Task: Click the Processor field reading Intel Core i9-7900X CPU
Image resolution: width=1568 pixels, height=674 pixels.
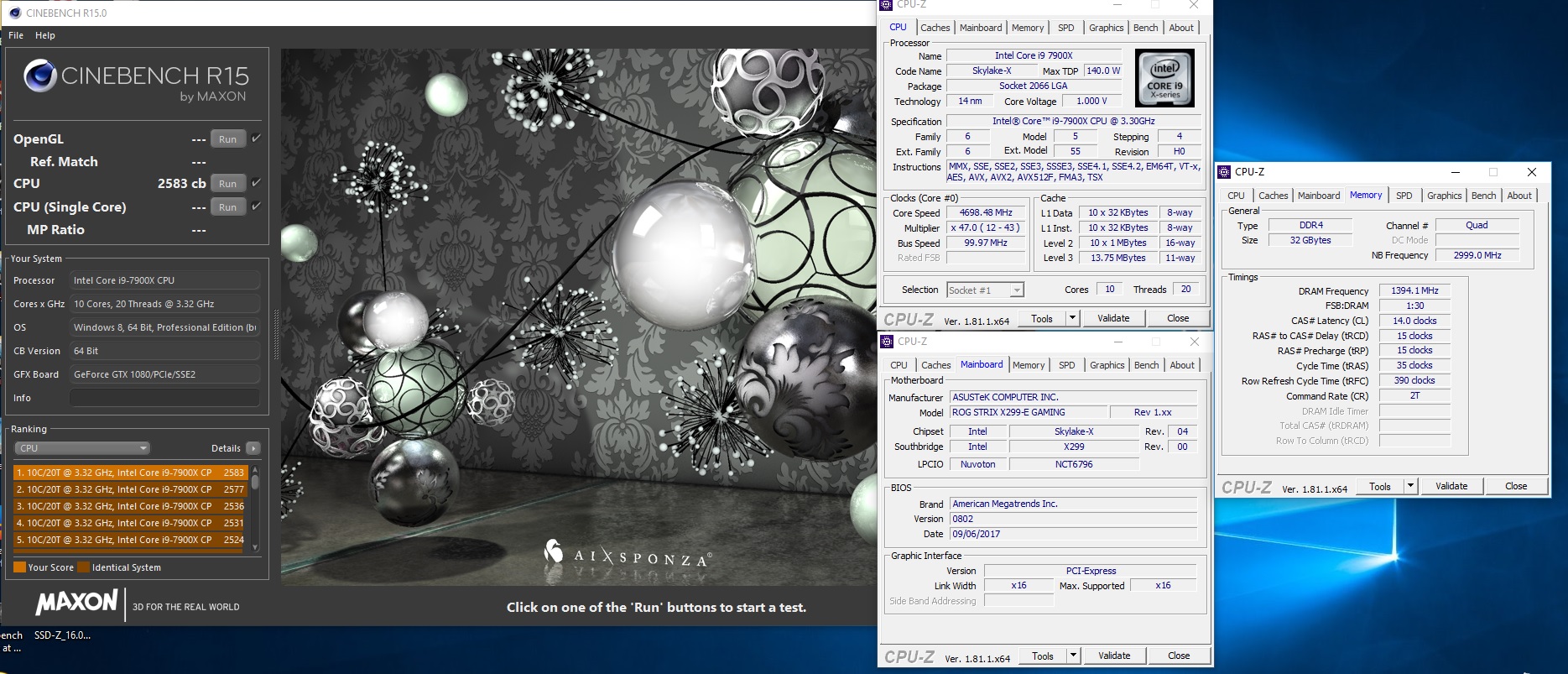Action: click(x=164, y=280)
